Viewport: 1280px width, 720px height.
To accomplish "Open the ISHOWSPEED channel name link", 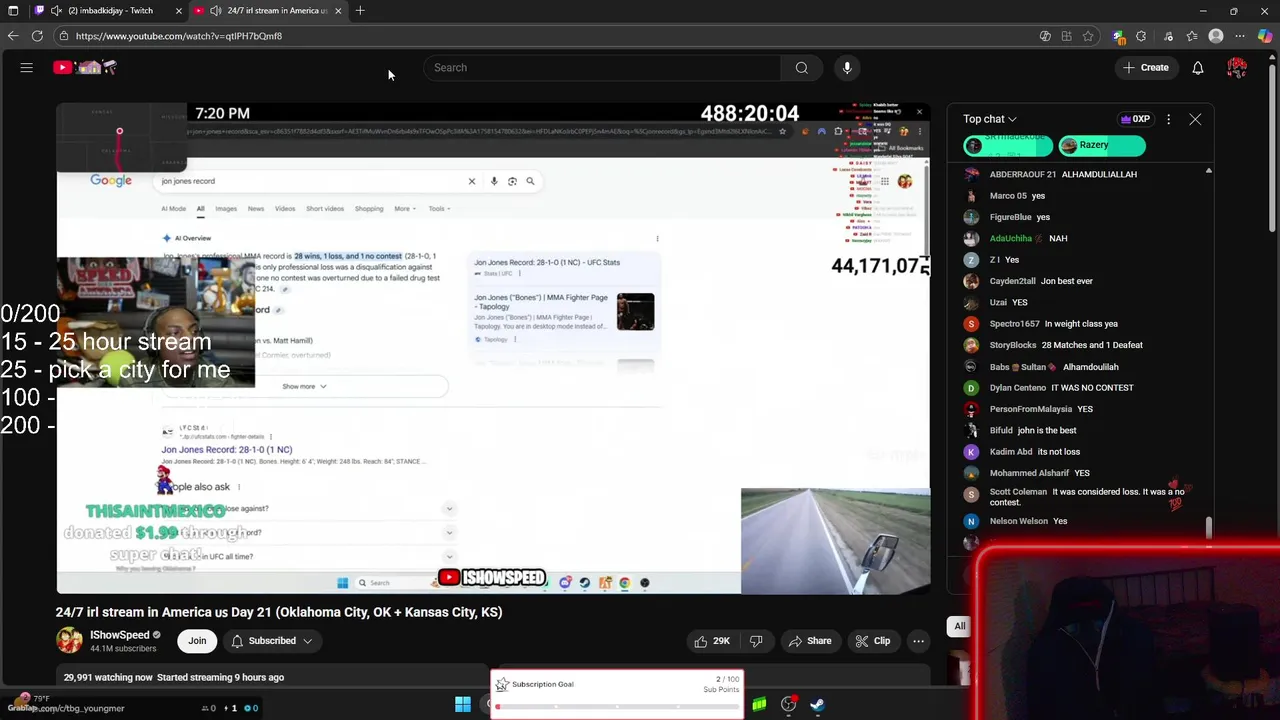I will 119,635.
